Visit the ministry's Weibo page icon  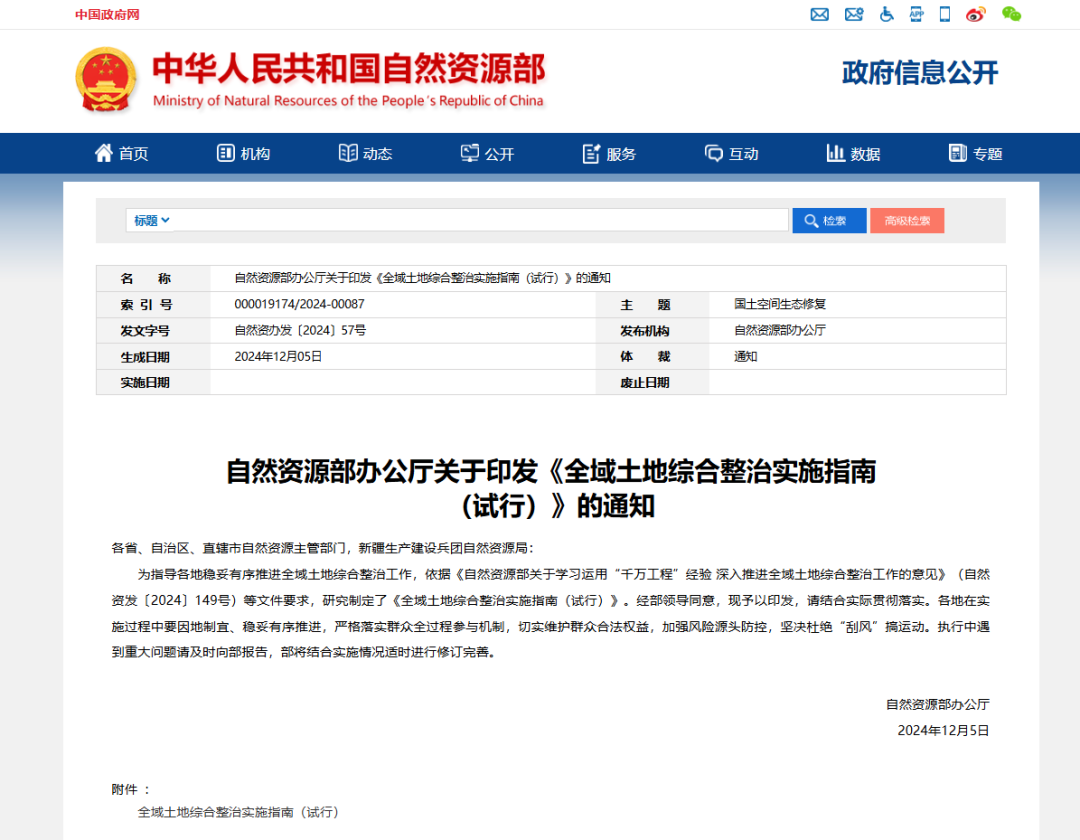(975, 14)
